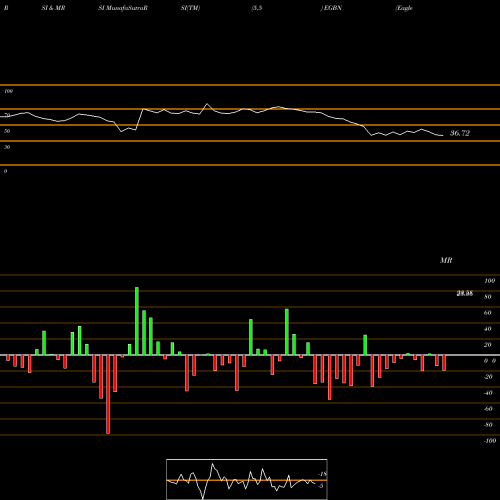Click the RSI axis label 50
The image size is (500, 500).
[x=7, y=131]
